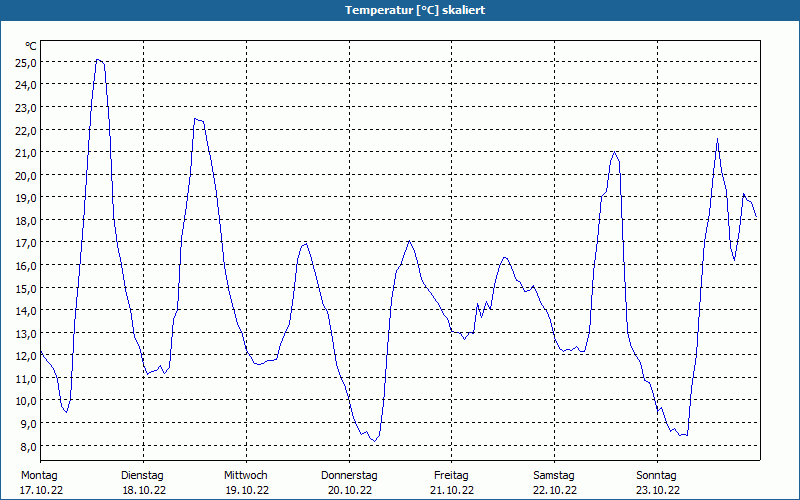Click the date 20.10.22 below the chart
This screenshot has width=800, height=500.
click(x=350, y=490)
